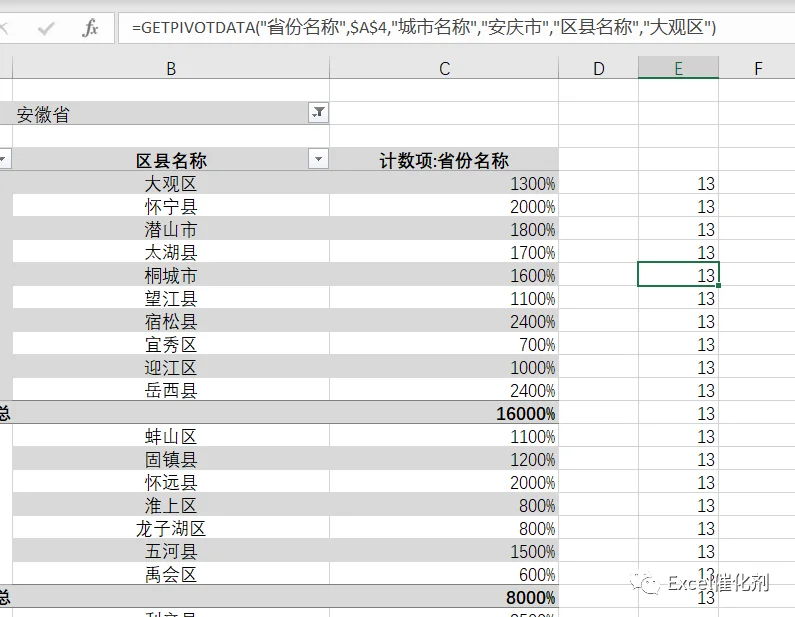This screenshot has height=617, width=795.
Task: Select the 太湖县 cell
Action: click(171, 252)
